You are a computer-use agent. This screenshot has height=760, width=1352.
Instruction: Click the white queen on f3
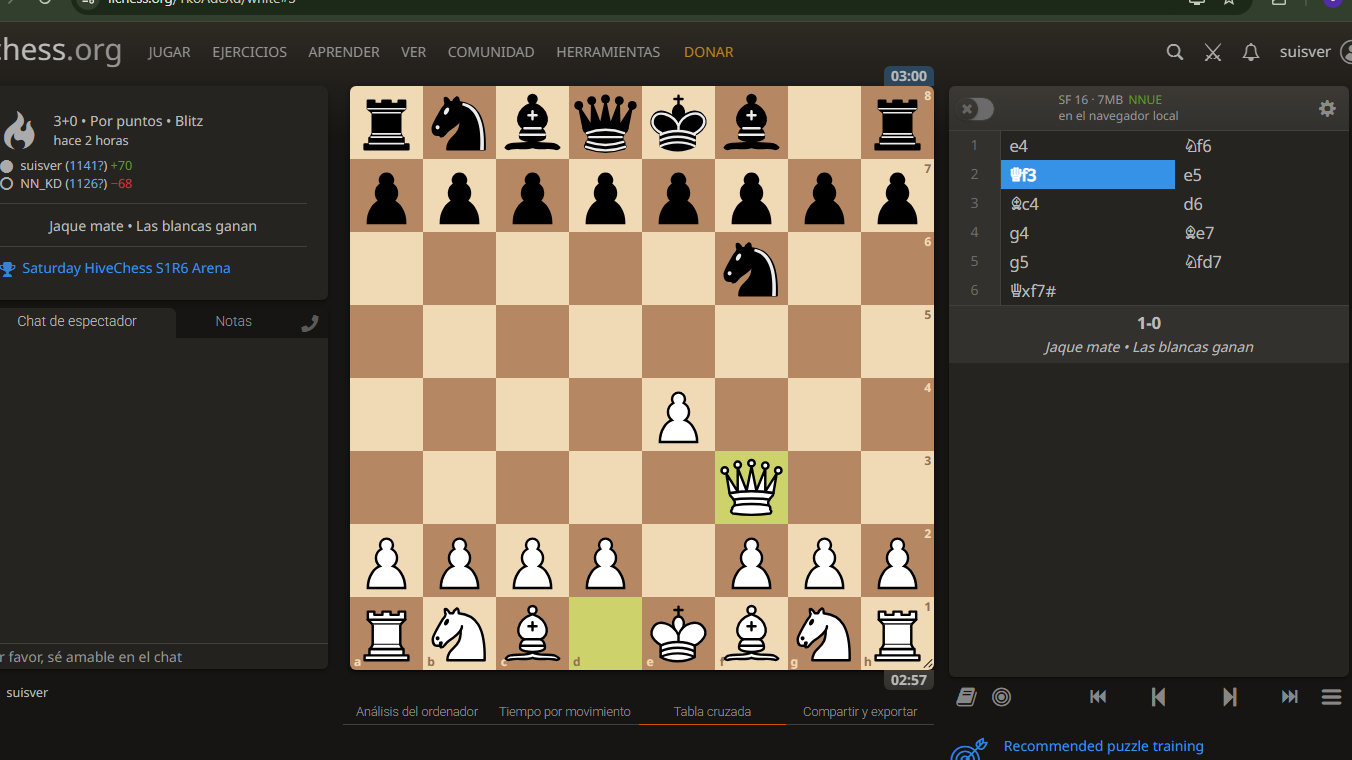[751, 487]
